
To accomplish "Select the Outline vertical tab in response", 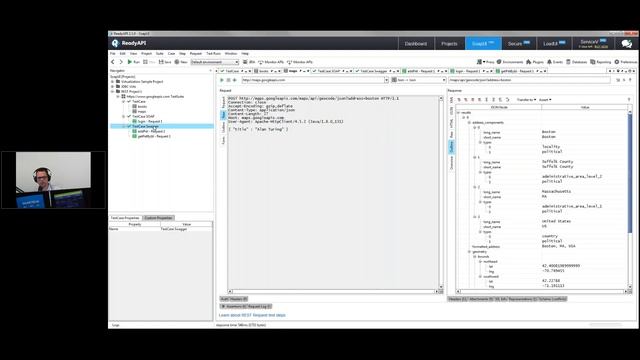I will pyautogui.click(x=451, y=147).
